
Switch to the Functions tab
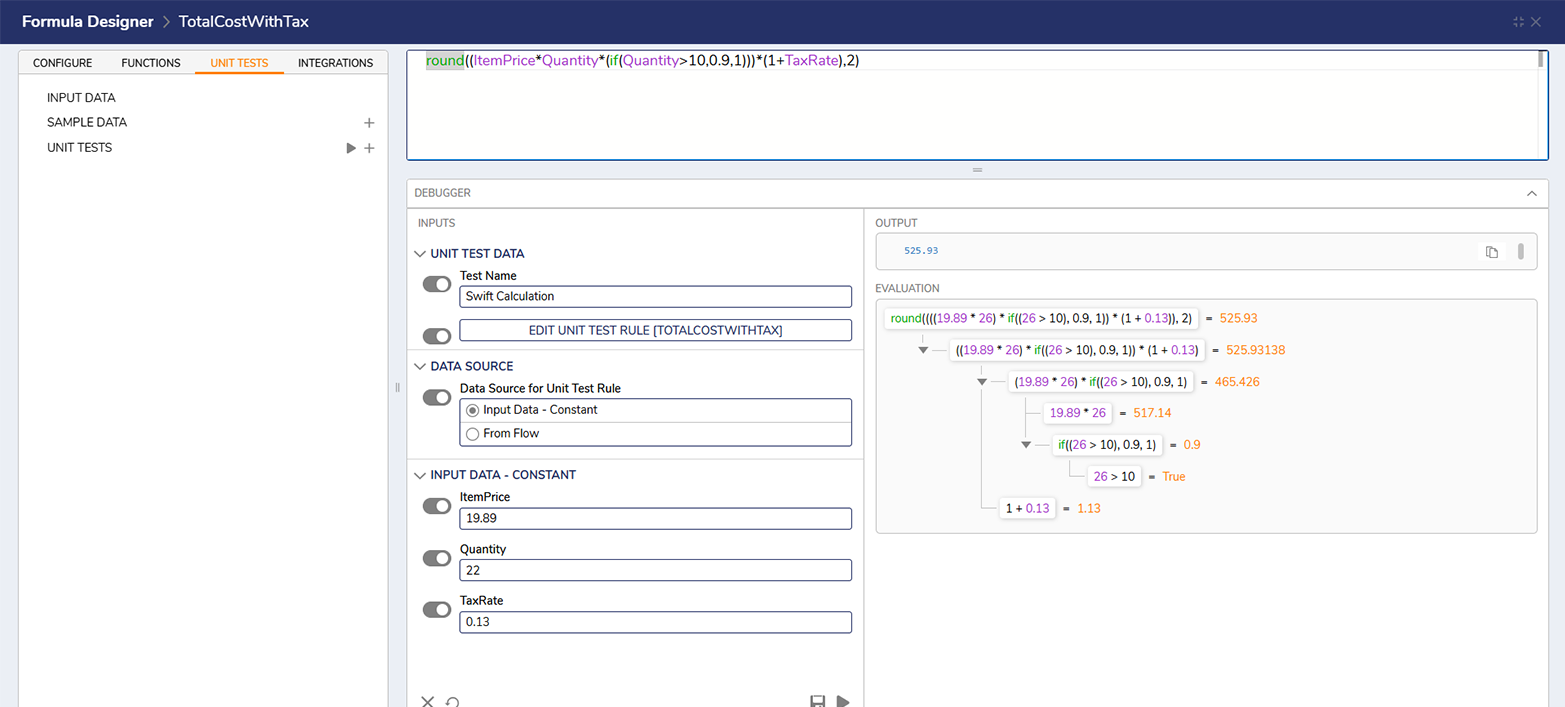[x=151, y=63]
